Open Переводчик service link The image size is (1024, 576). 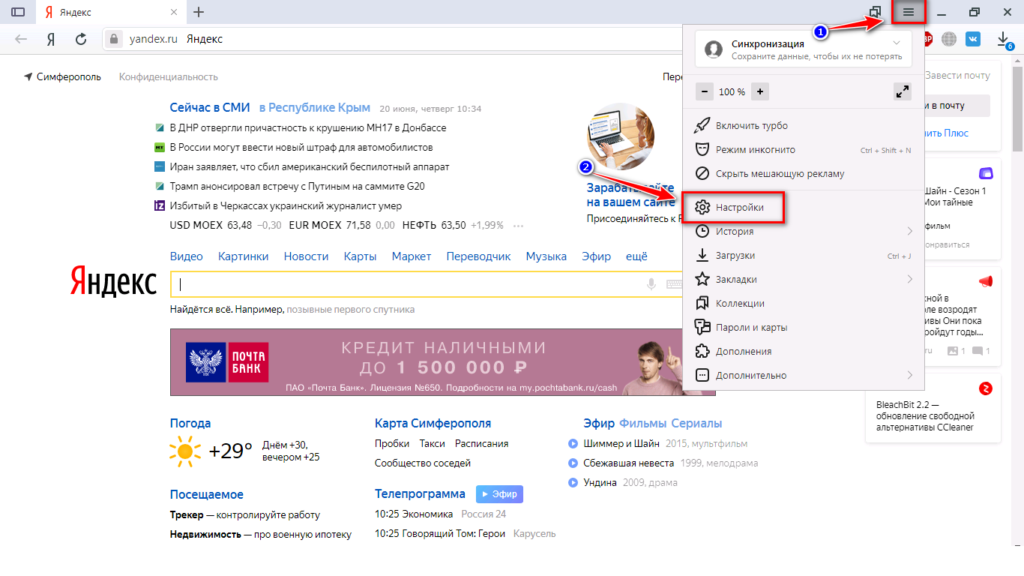[x=478, y=257]
